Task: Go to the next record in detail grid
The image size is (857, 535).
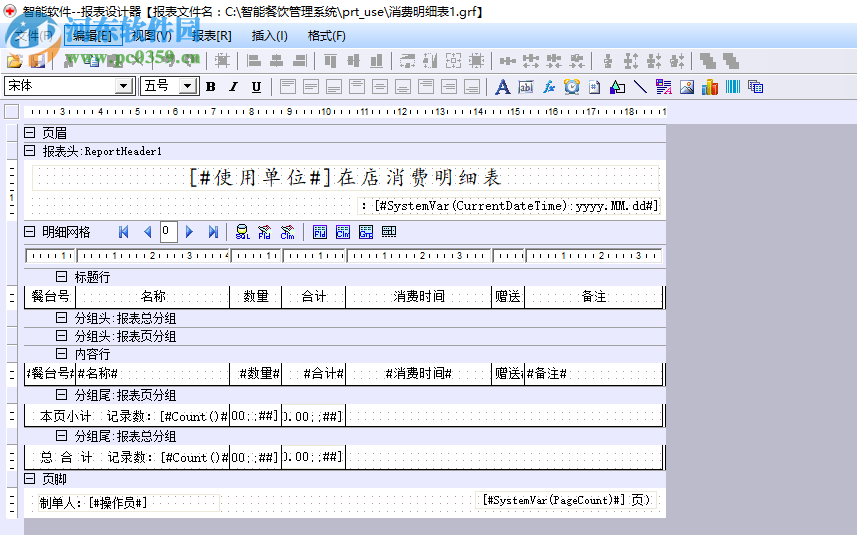Action: [x=189, y=232]
